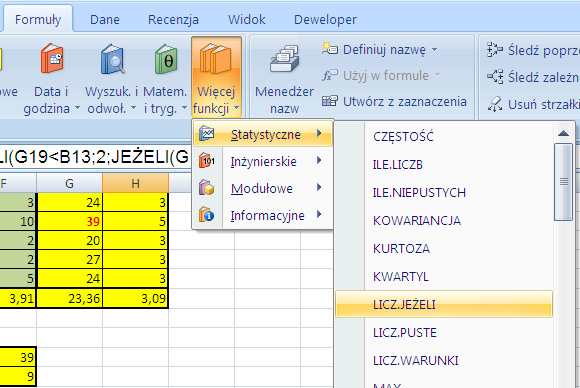The image size is (580, 388).
Task: Click the Informacyjne info icon
Action: (206, 215)
